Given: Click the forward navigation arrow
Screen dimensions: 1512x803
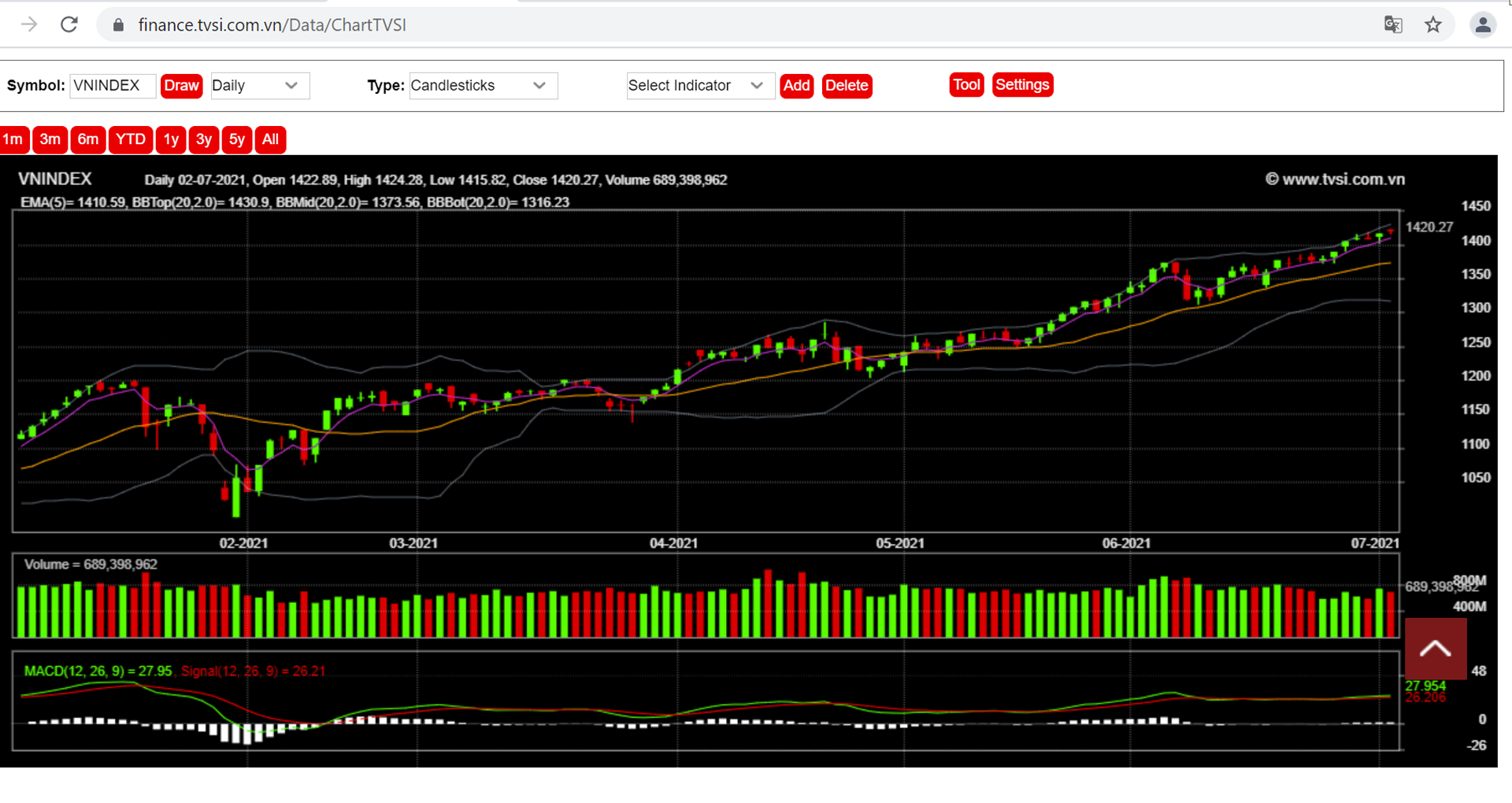Looking at the screenshot, I should pyautogui.click(x=29, y=24).
